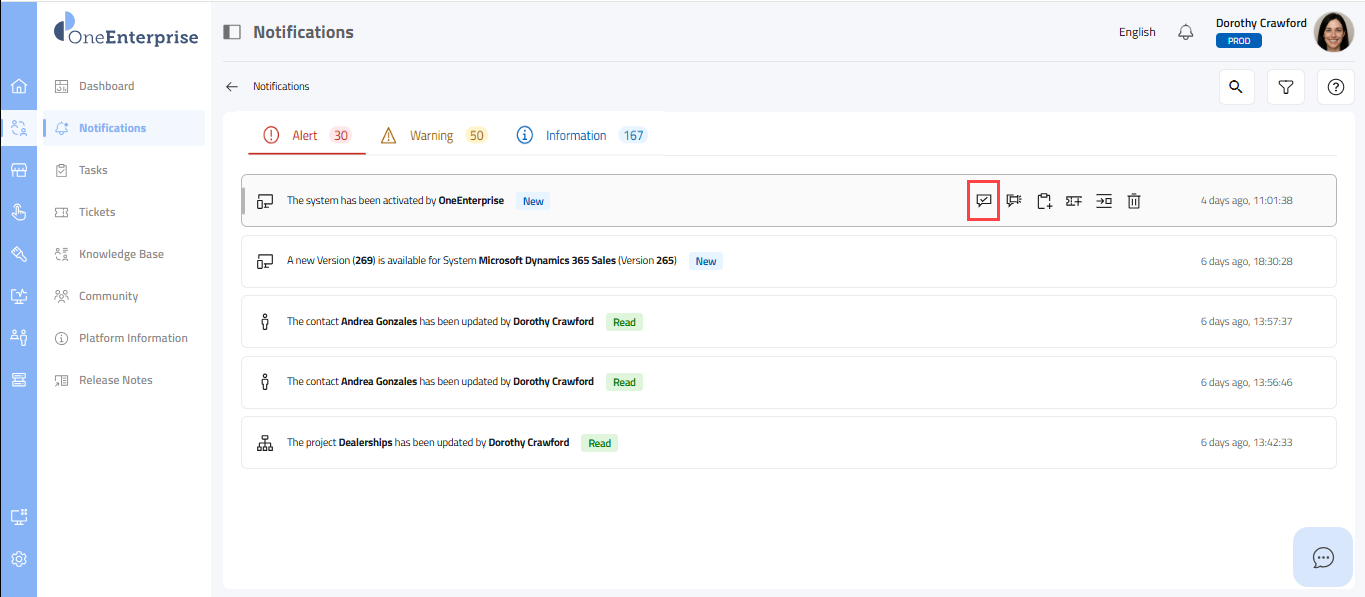The image size is (1365, 597).
Task: Open the chat bubble widget
Action: pyautogui.click(x=1323, y=557)
